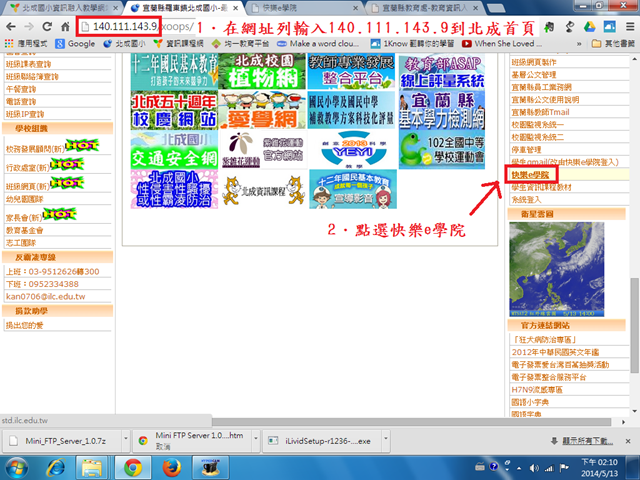
Task: Open Chrome from the Windows taskbar
Action: click(131, 467)
